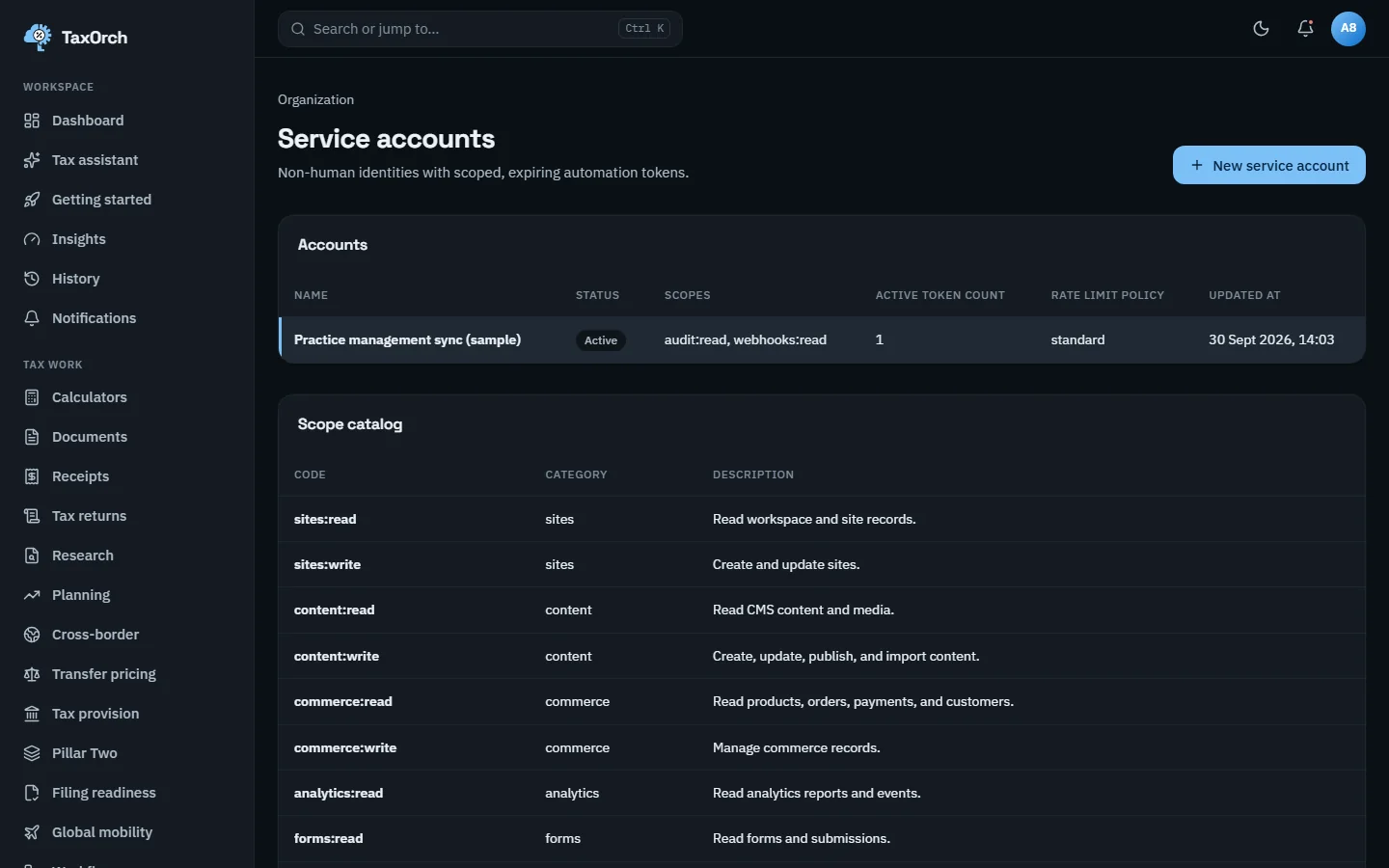The height and width of the screenshot is (868, 1389).
Task: Click the Research icon
Action: 32,556
